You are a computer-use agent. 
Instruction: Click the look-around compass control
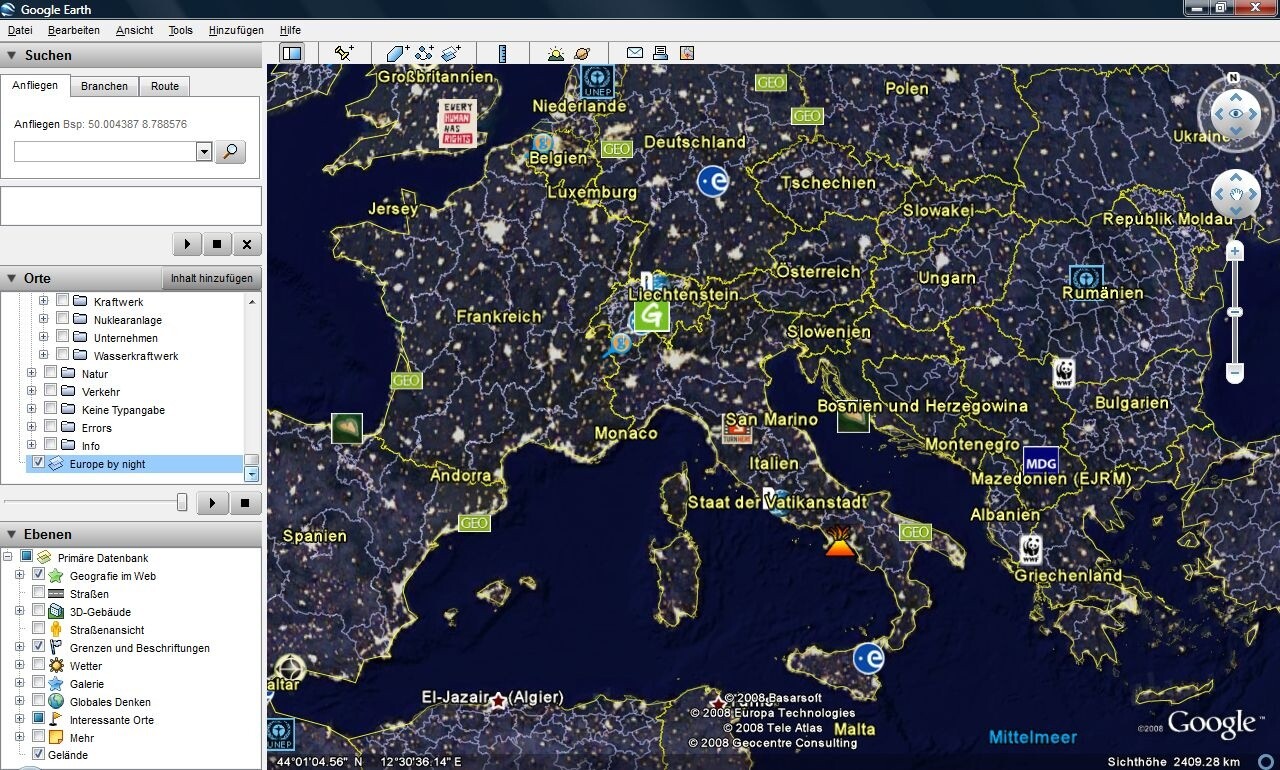1236,113
